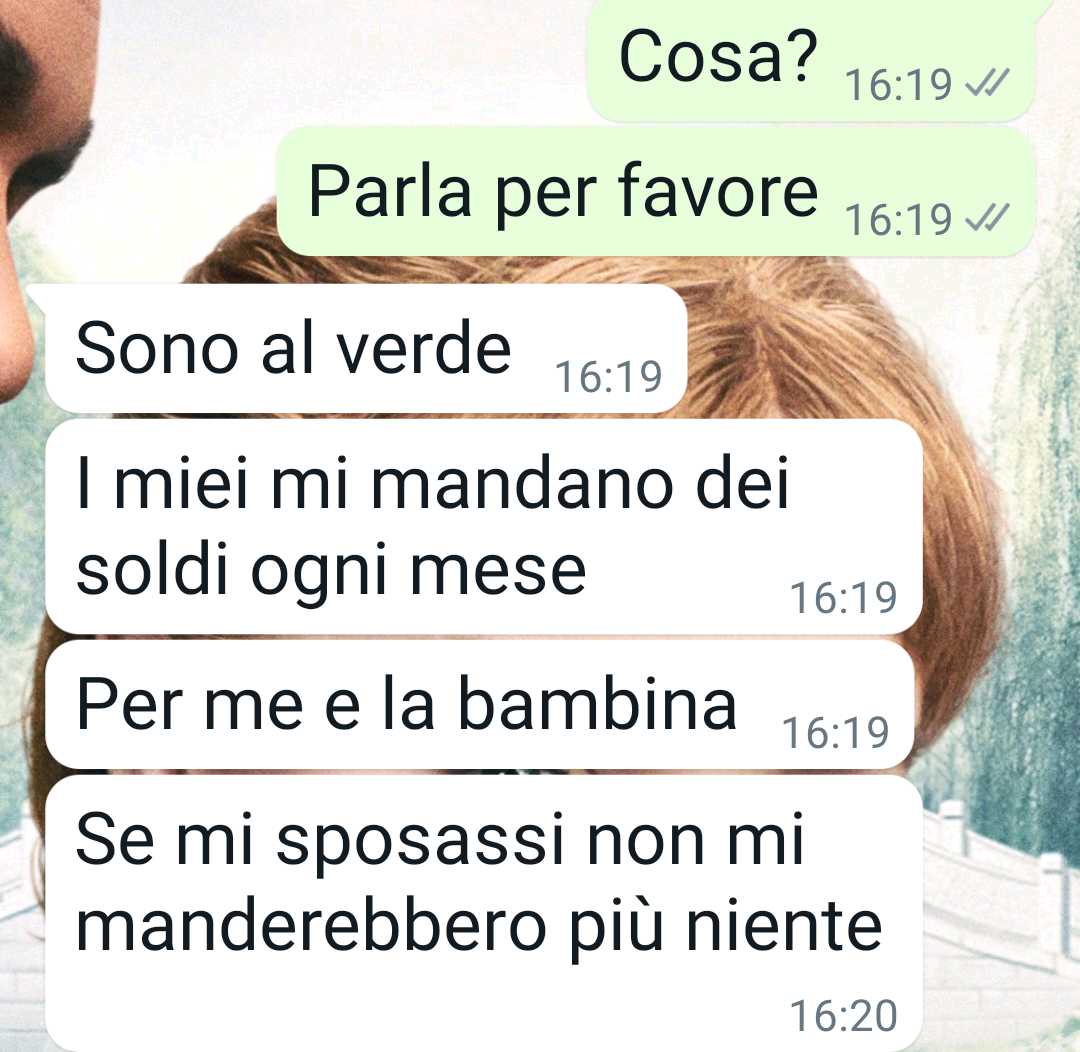Click the 16:20 timestamp on the last message
This screenshot has width=1080, height=1052.
point(843,1015)
